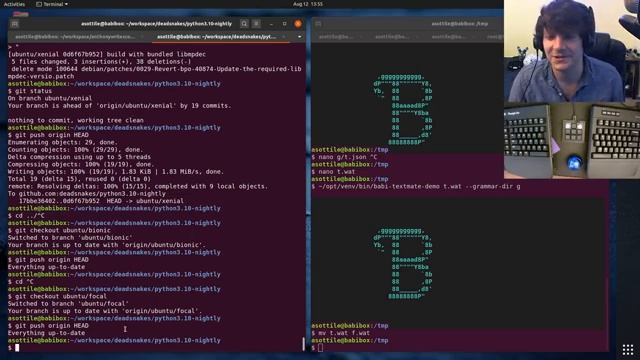640x360 pixels.
Task: Switch to the first tab of the left terminal
Action: point(76,37)
